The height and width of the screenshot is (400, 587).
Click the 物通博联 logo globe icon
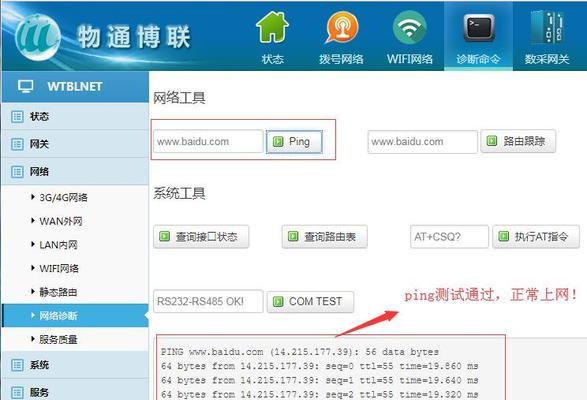coord(38,37)
